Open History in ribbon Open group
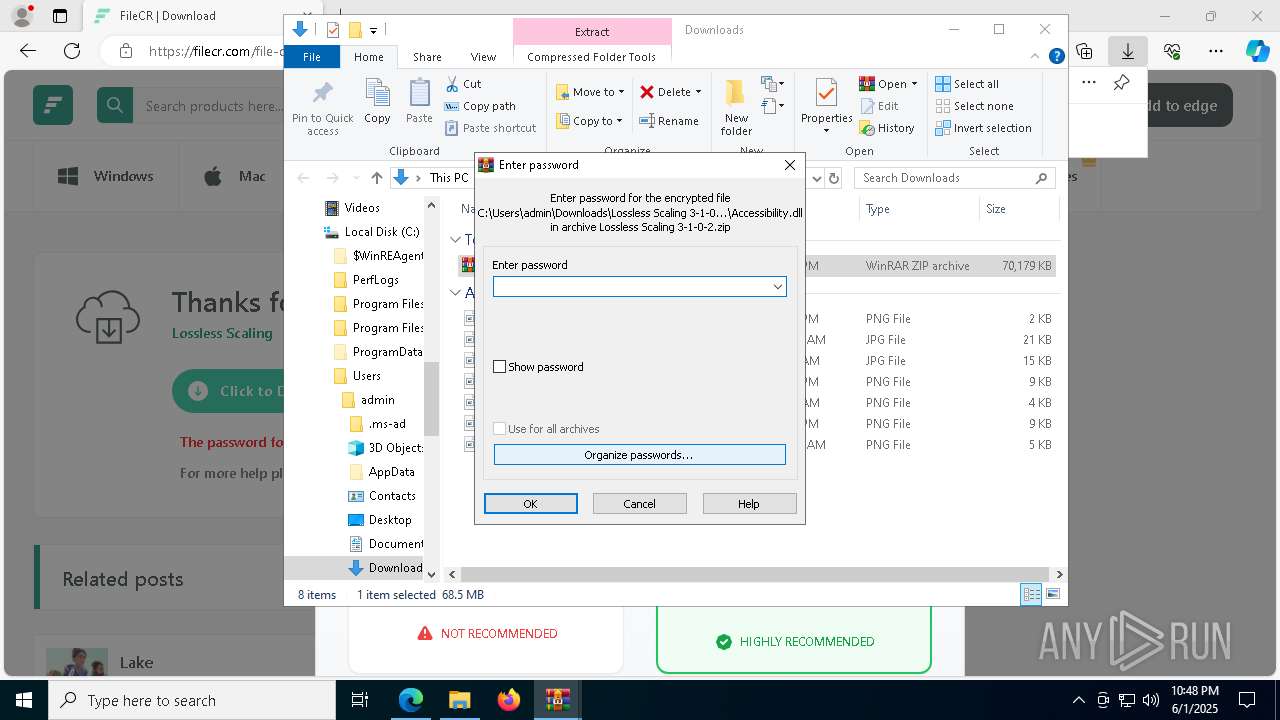Viewport: 1280px width, 720px height. pos(887,128)
